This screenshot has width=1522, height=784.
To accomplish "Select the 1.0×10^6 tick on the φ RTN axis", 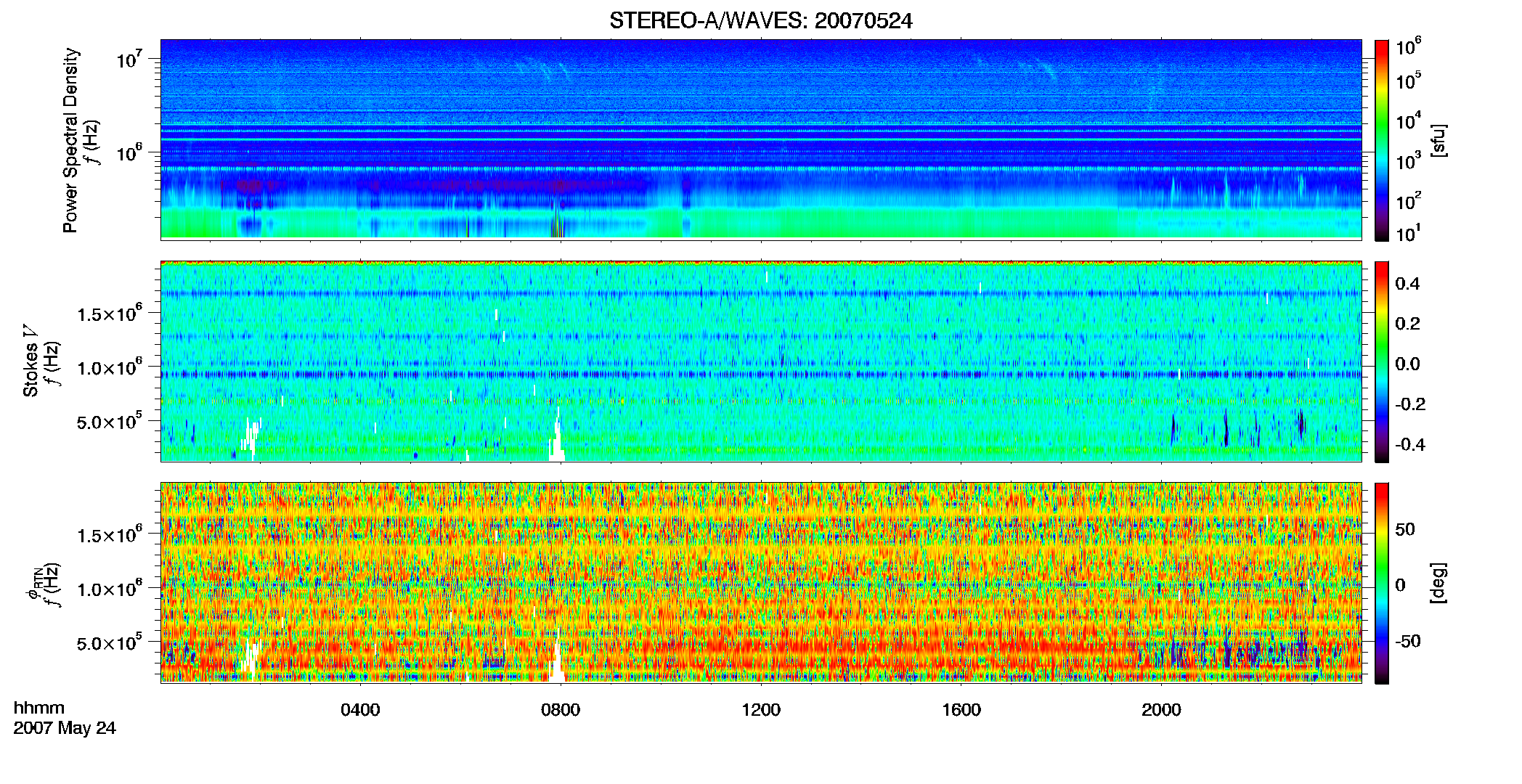I will [109, 589].
